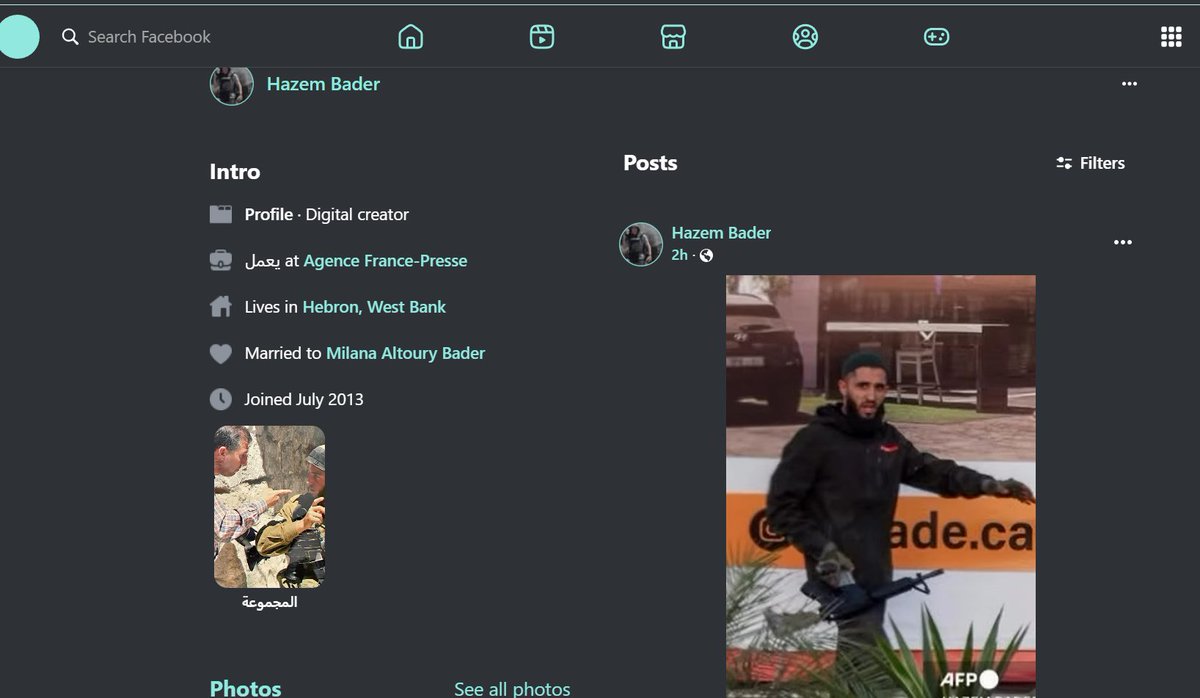Click the round teal Facebook logo
The width and height of the screenshot is (1200, 698).
(x=18, y=37)
